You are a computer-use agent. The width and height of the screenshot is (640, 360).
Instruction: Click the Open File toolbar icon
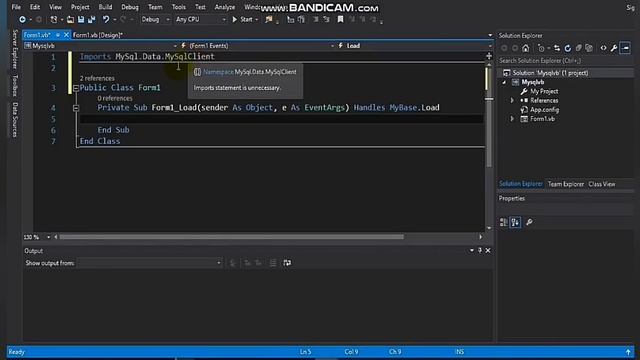pyautogui.click(x=70, y=19)
